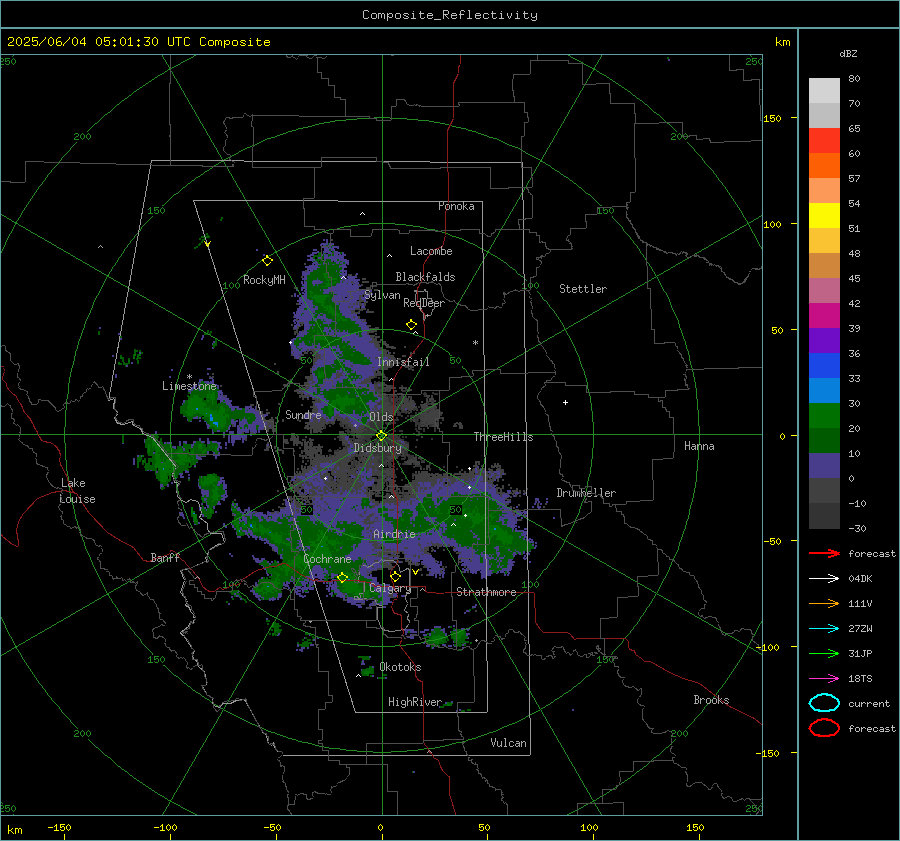Select the magenta 39-42 dBZ color swatch
The height and width of the screenshot is (841, 900).
[x=824, y=316]
